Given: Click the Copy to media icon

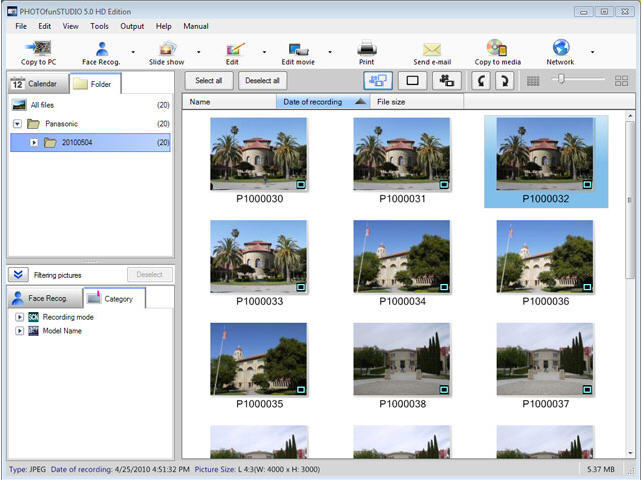Looking at the screenshot, I should 496,52.
